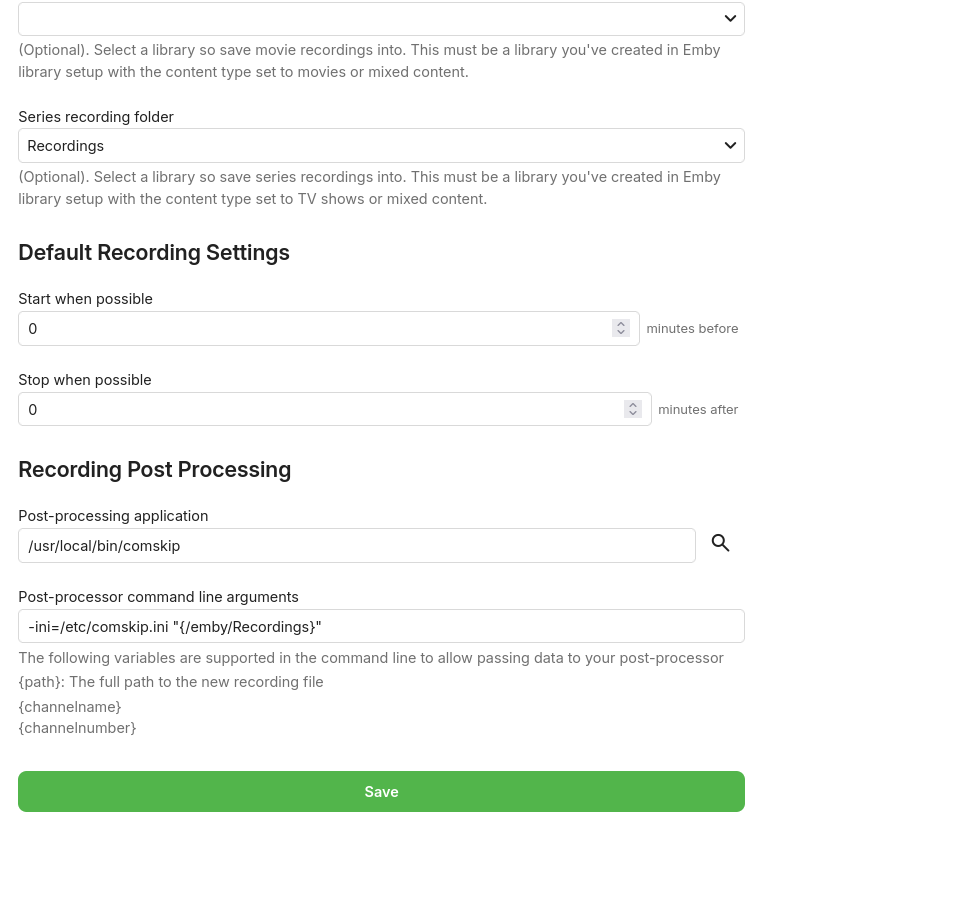Click inside the /usr/local/bin/comskip path field
The height and width of the screenshot is (908, 980).
coord(356,545)
